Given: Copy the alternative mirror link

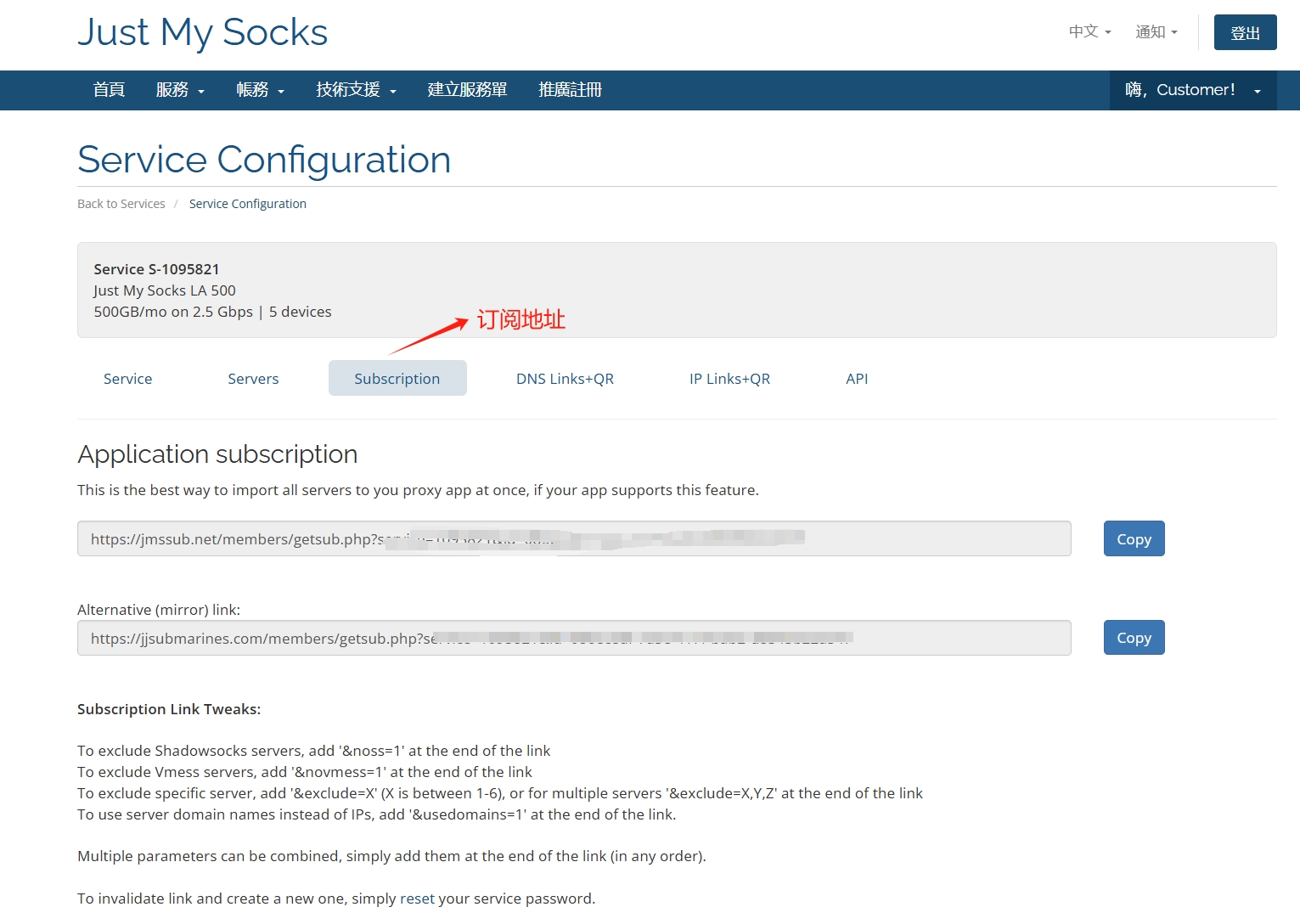Looking at the screenshot, I should point(1134,637).
